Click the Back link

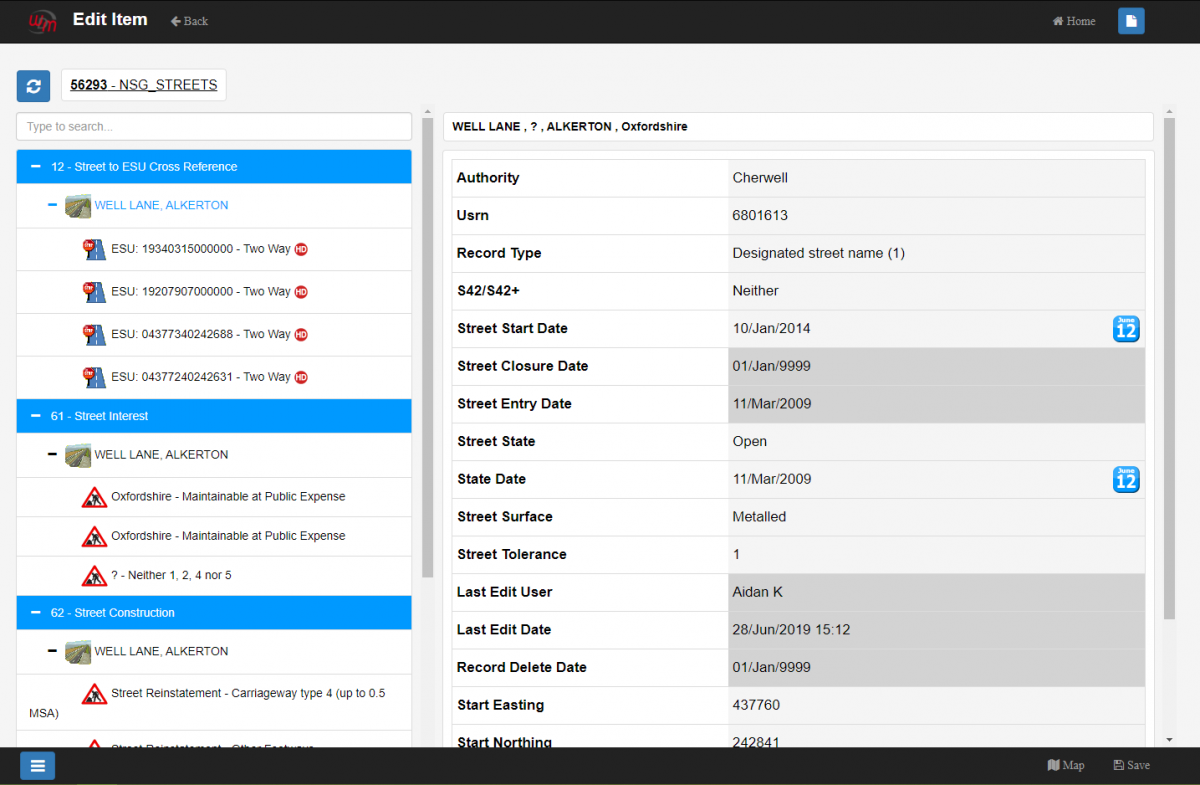(x=189, y=21)
